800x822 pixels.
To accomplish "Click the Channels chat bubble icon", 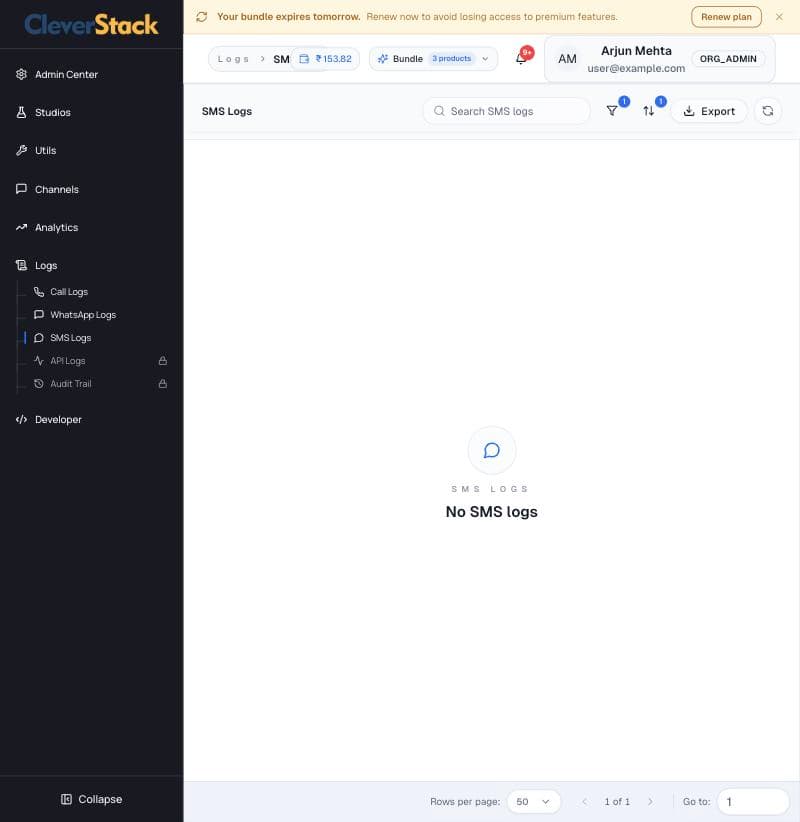I will pyautogui.click(x=21, y=189).
